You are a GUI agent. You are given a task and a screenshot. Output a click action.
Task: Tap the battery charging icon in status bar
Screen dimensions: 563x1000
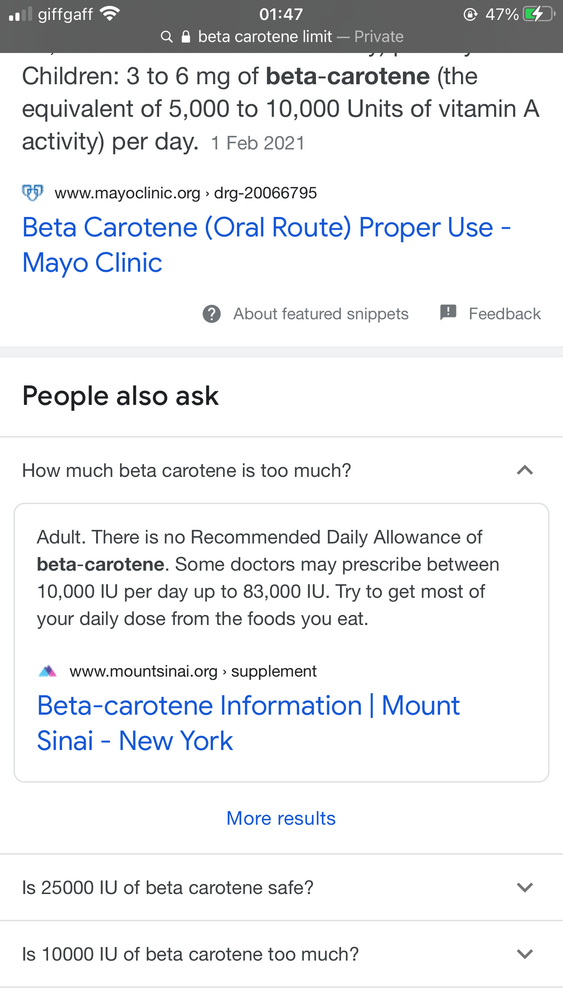pos(539,14)
